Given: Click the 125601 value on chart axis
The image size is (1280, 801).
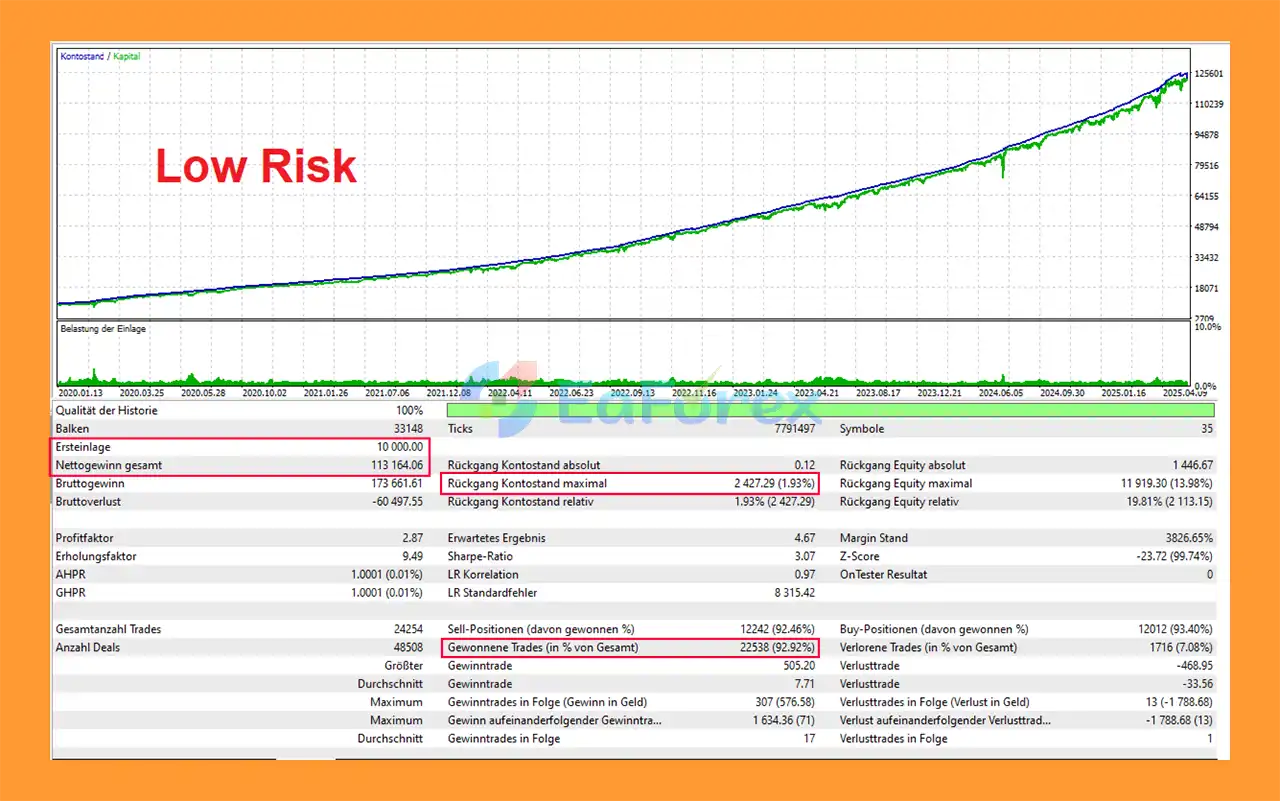Looking at the screenshot, I should 1210,74.
